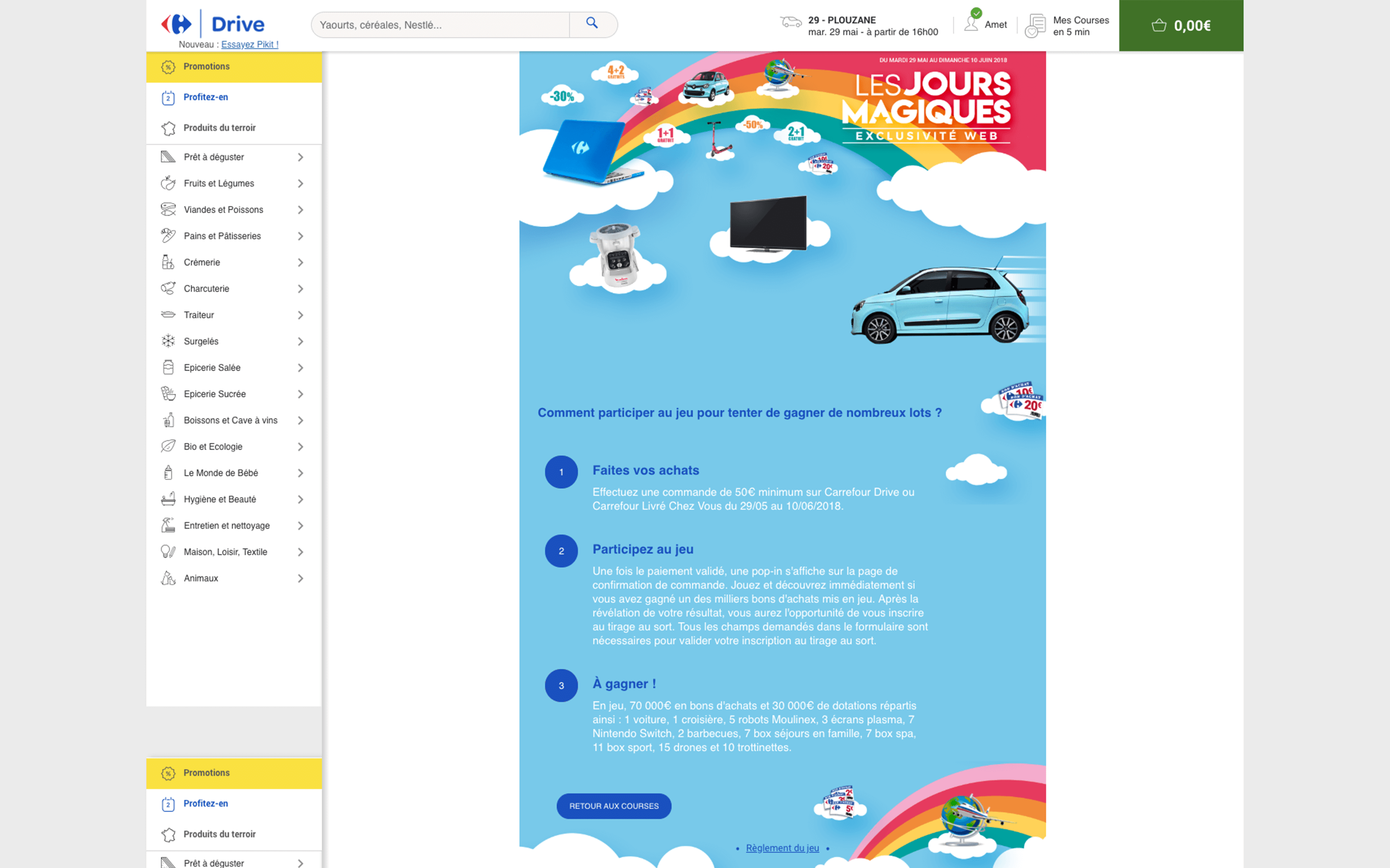Image resolution: width=1390 pixels, height=868 pixels.
Task: Click the basket icon in cart
Action: 1159,25
